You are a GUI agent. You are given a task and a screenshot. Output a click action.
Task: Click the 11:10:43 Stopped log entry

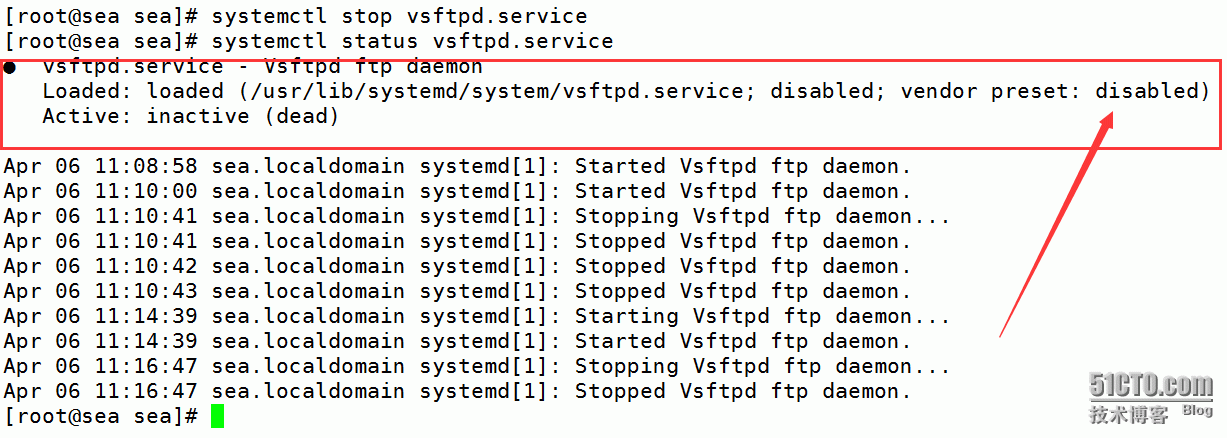click(x=458, y=291)
